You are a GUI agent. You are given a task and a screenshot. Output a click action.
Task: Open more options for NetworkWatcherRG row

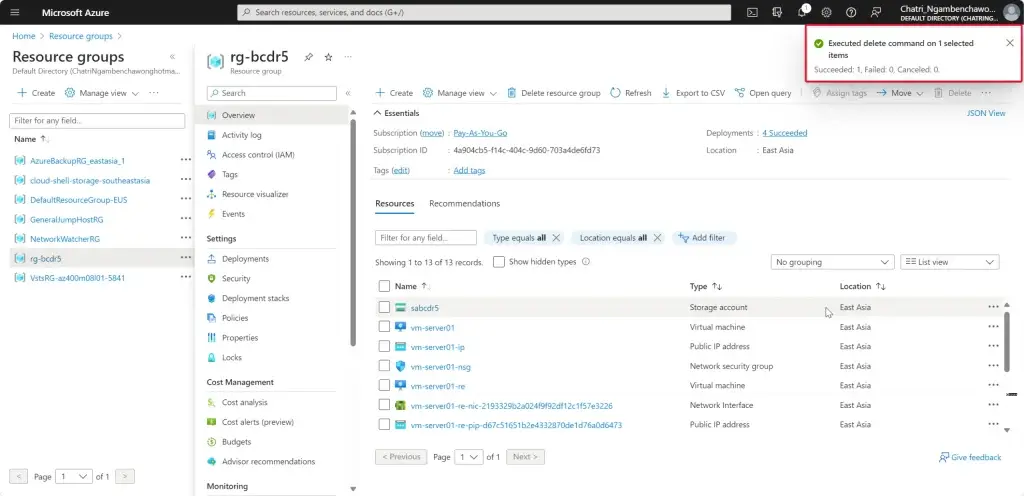(x=185, y=238)
